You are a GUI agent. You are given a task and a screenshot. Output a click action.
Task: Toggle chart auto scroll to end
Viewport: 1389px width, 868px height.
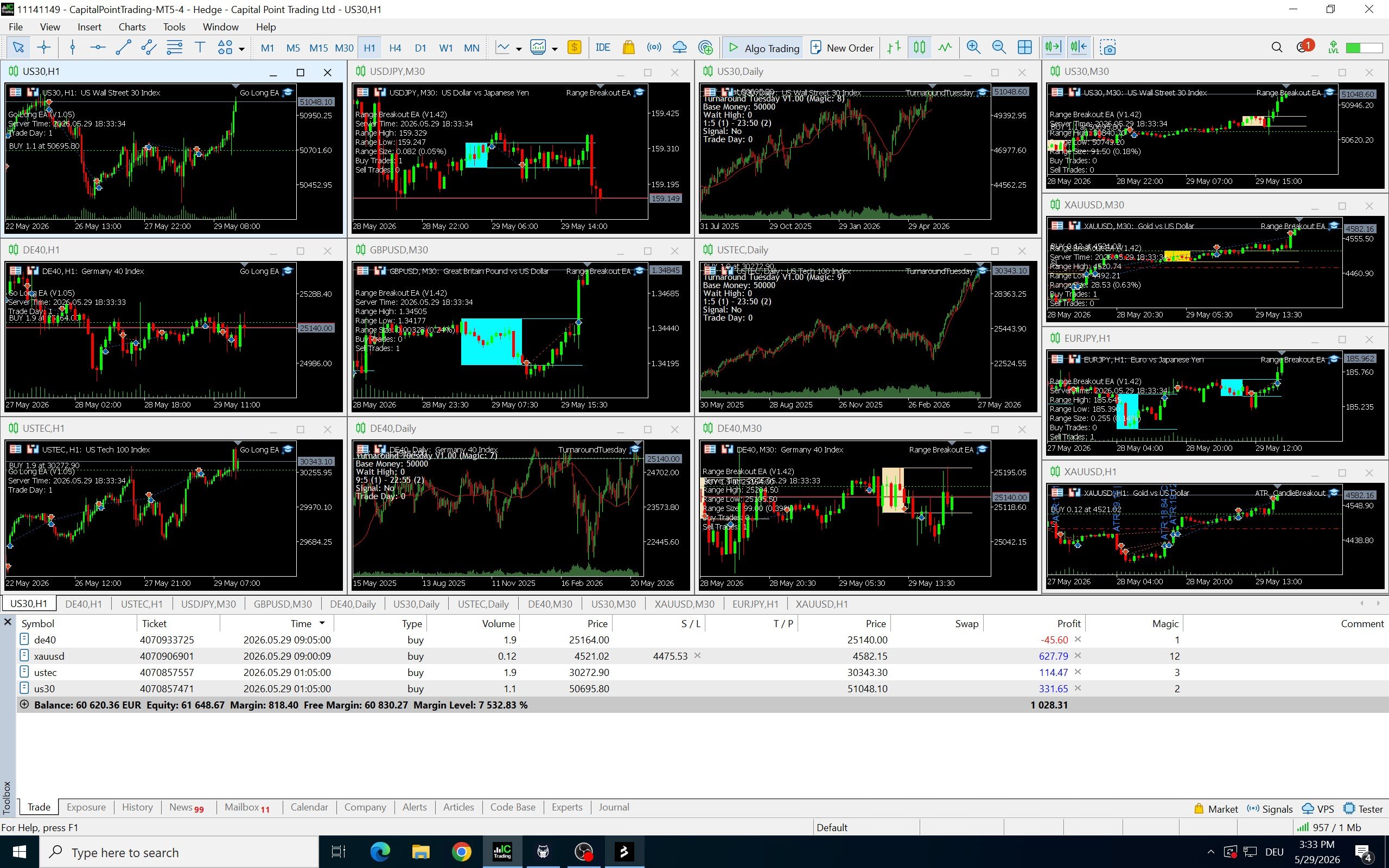pos(1053,48)
